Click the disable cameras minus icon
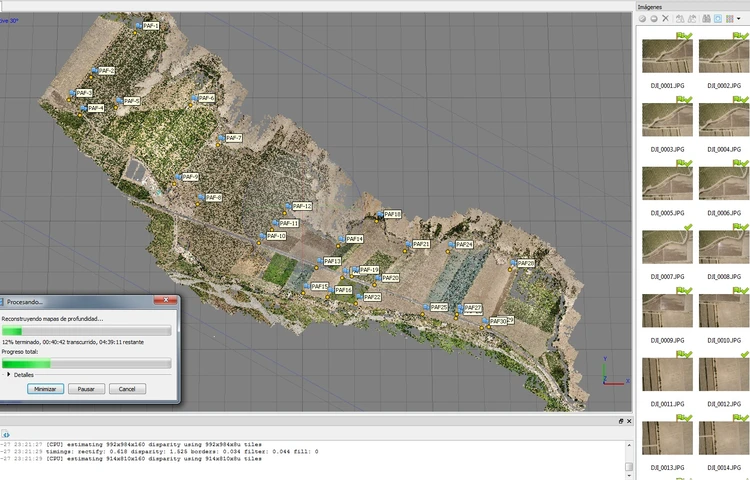The height and width of the screenshot is (480, 750). 654,19
